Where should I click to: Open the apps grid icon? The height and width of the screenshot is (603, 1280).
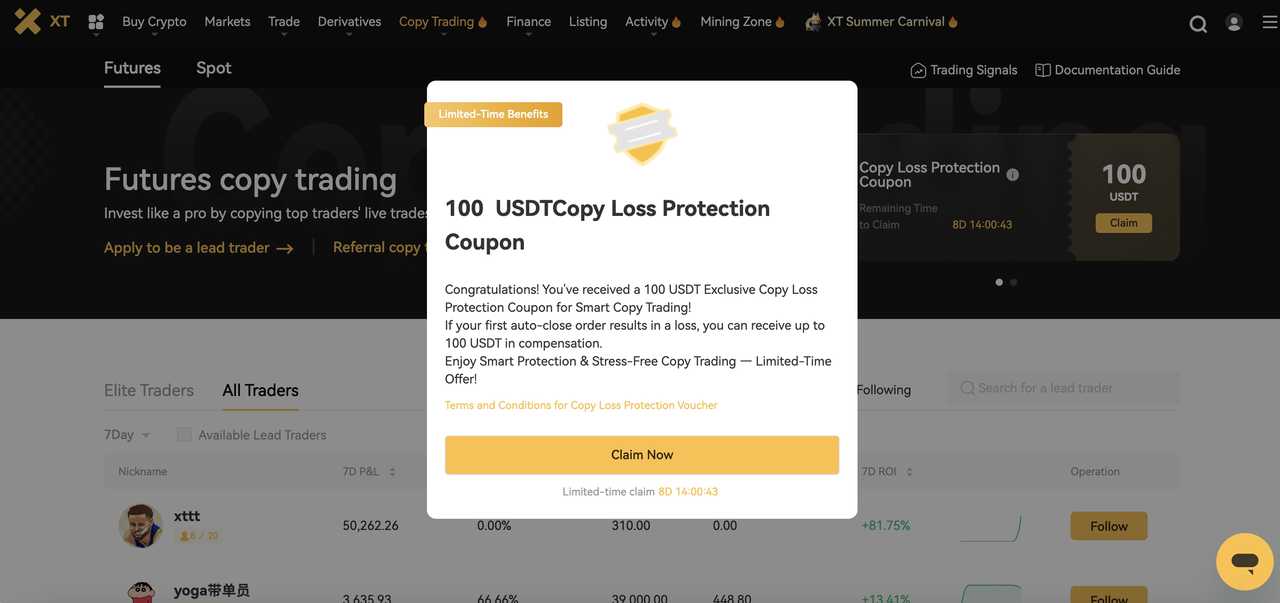tap(96, 22)
